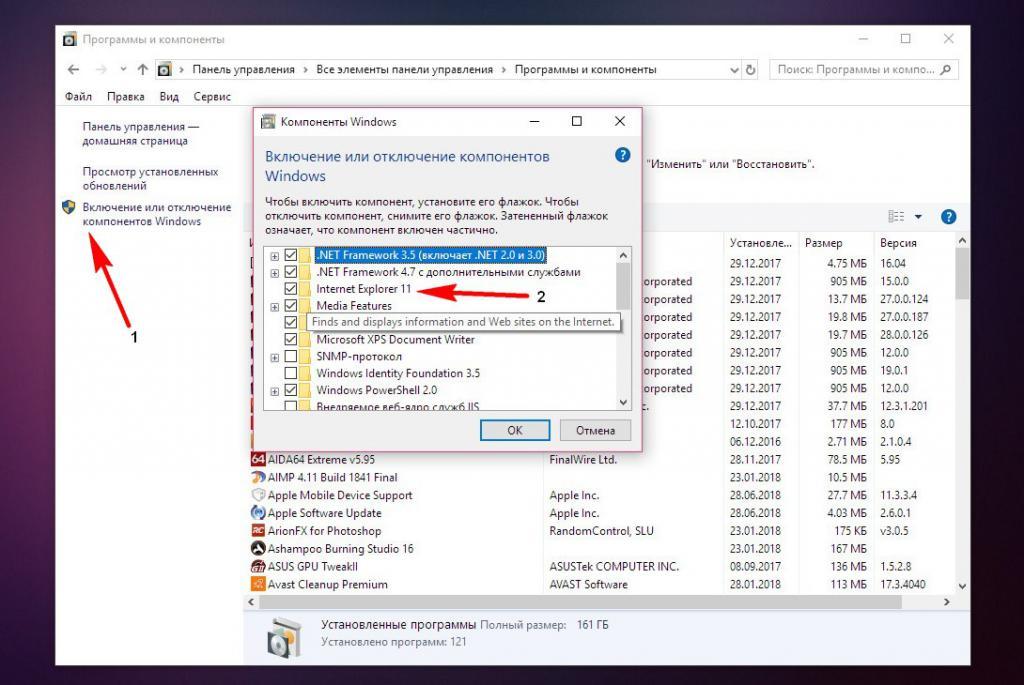Open the Файл menu

pos(78,97)
